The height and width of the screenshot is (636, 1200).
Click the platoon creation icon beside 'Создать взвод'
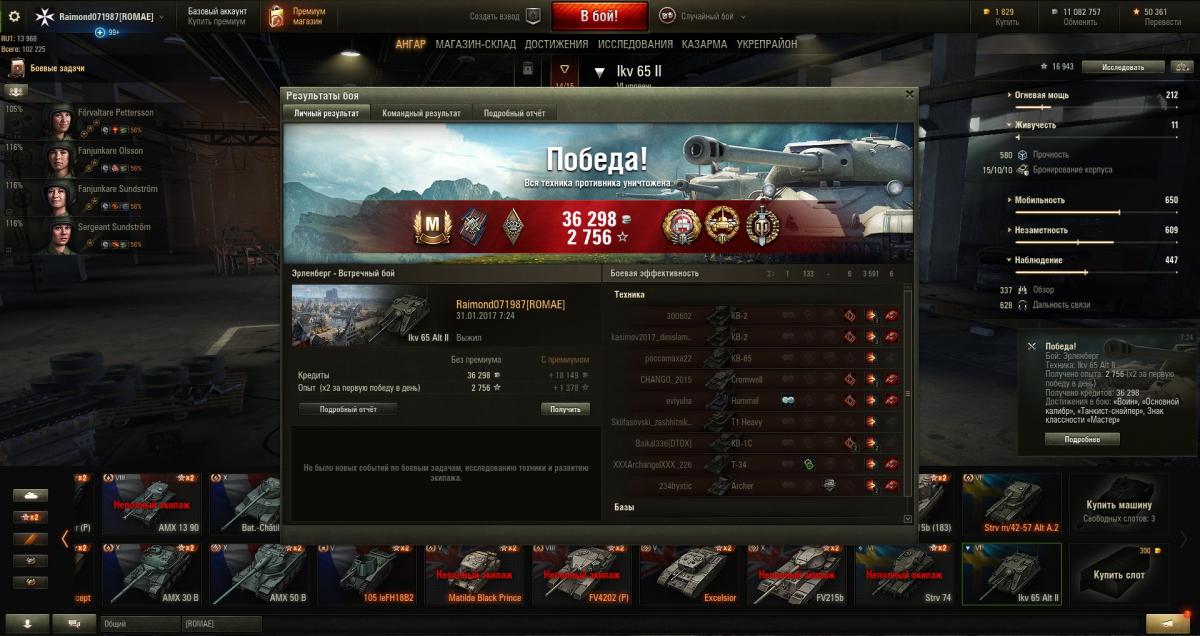(x=533, y=16)
